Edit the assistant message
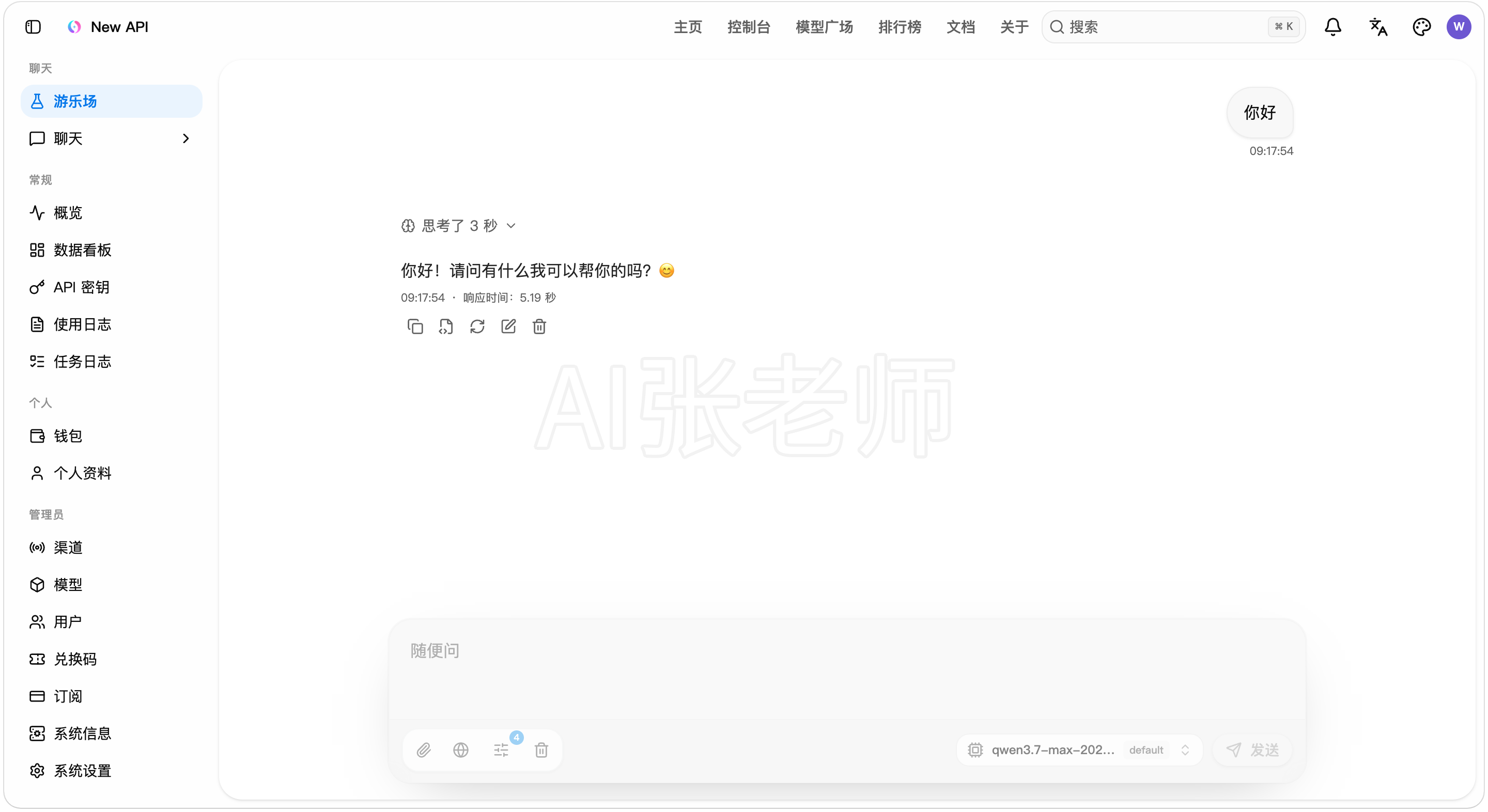Image resolution: width=1488 pixels, height=812 pixels. [508, 327]
